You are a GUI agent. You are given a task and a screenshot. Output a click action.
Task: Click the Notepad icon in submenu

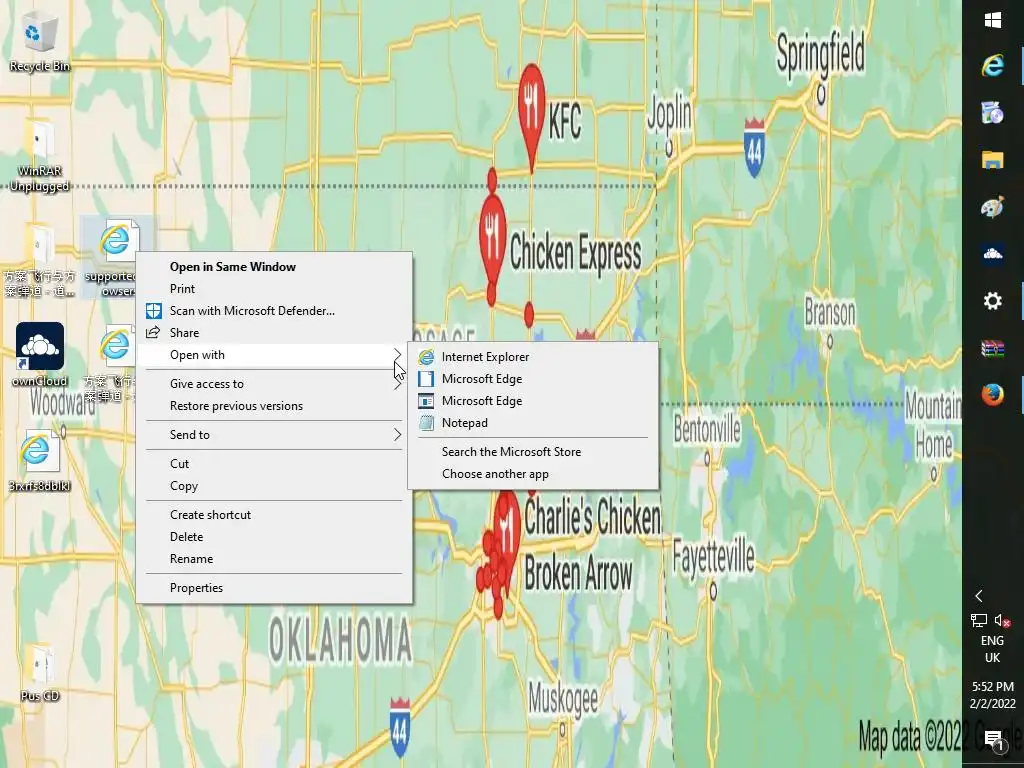click(426, 423)
